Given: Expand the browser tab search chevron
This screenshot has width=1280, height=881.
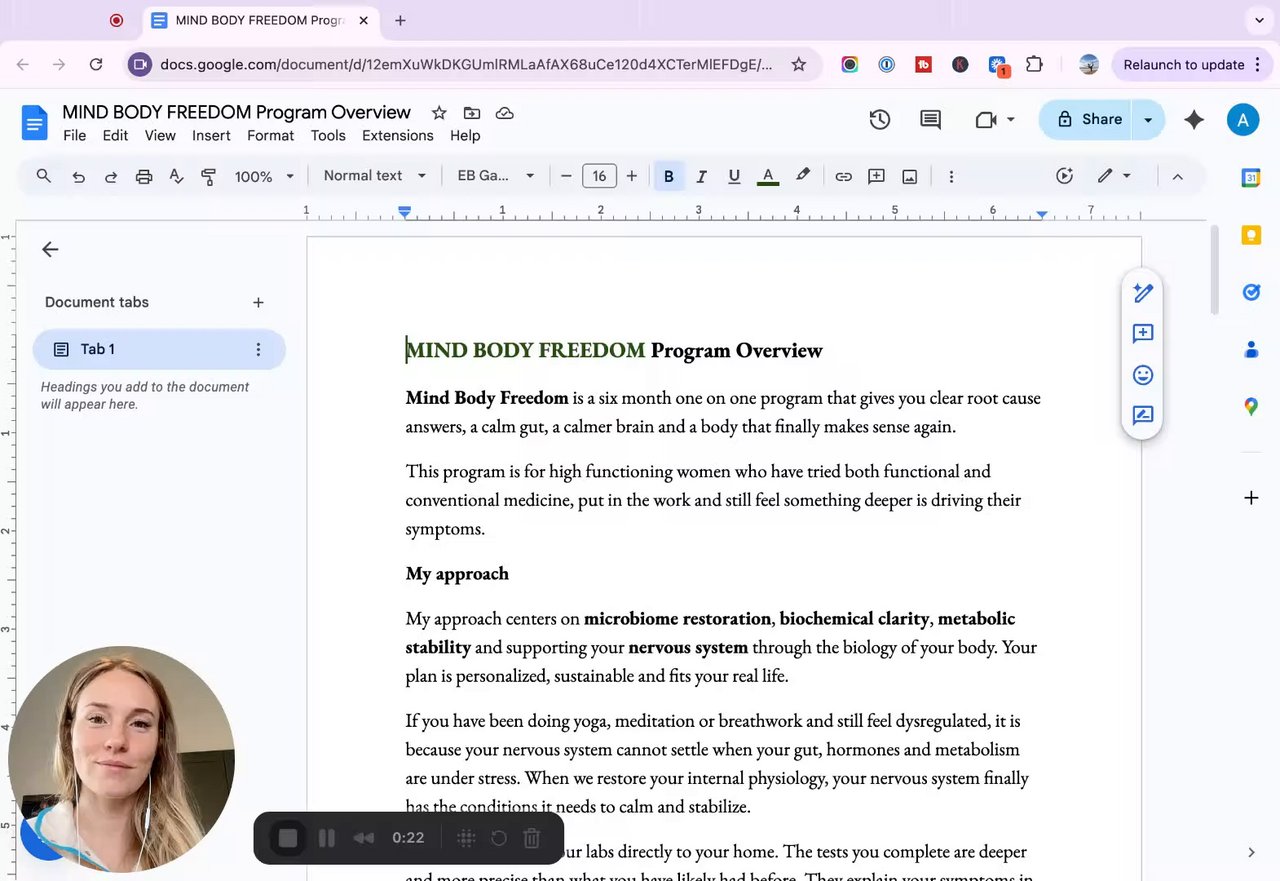Looking at the screenshot, I should click(x=1259, y=20).
